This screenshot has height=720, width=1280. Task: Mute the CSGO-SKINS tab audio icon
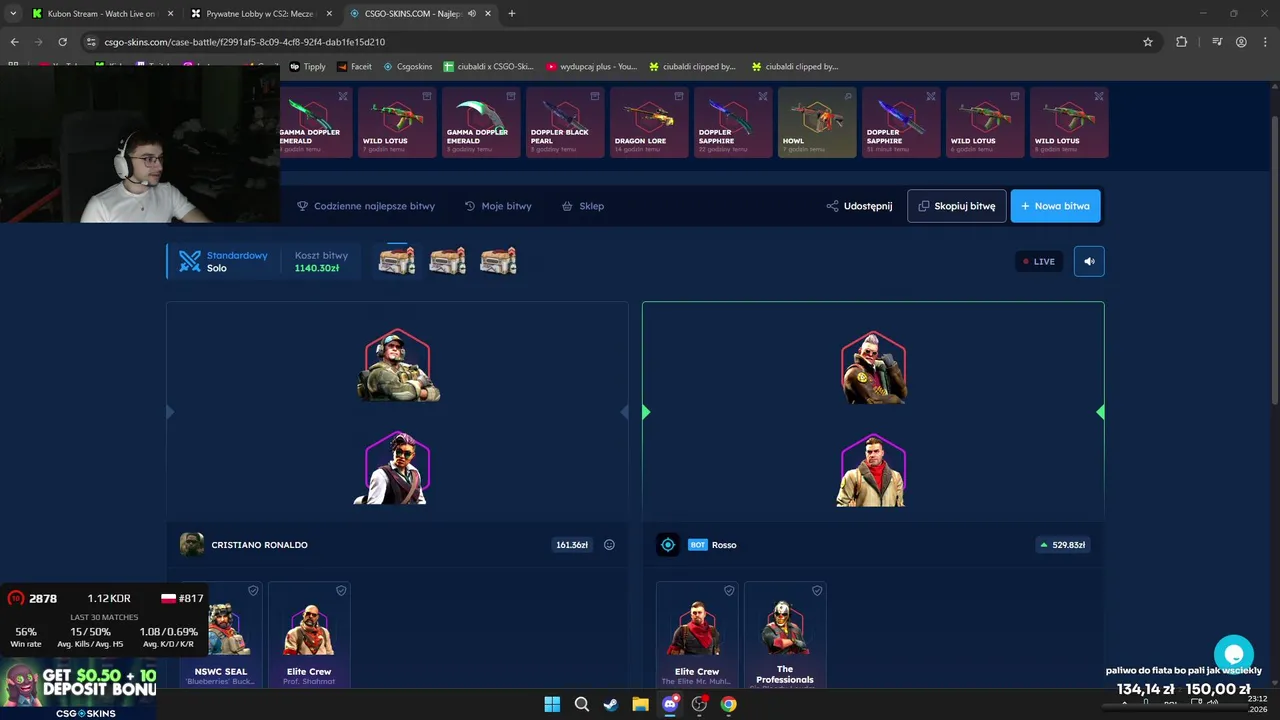[x=471, y=14]
